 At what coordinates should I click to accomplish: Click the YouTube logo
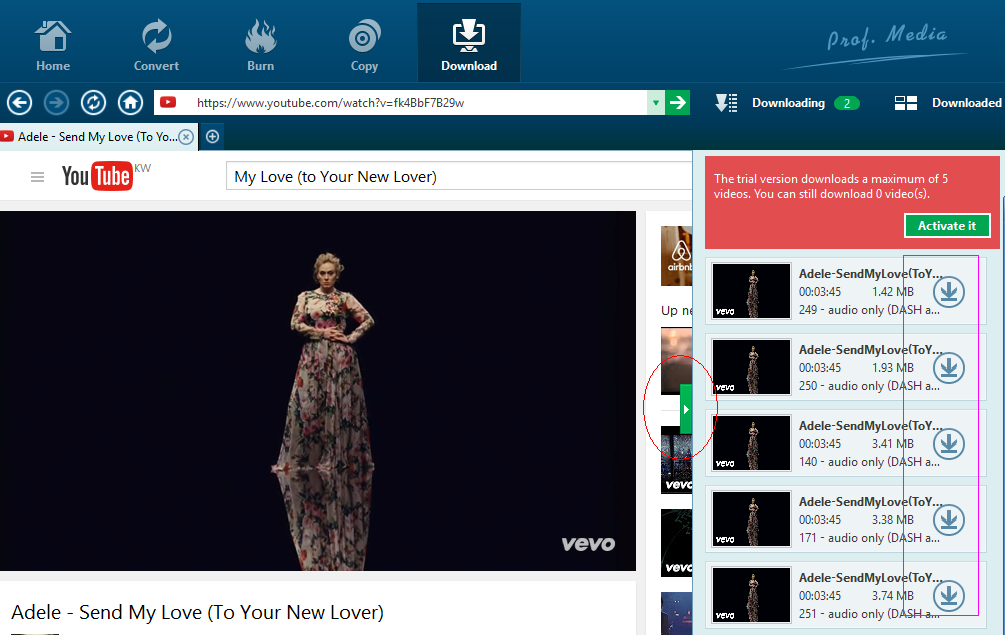click(97, 176)
